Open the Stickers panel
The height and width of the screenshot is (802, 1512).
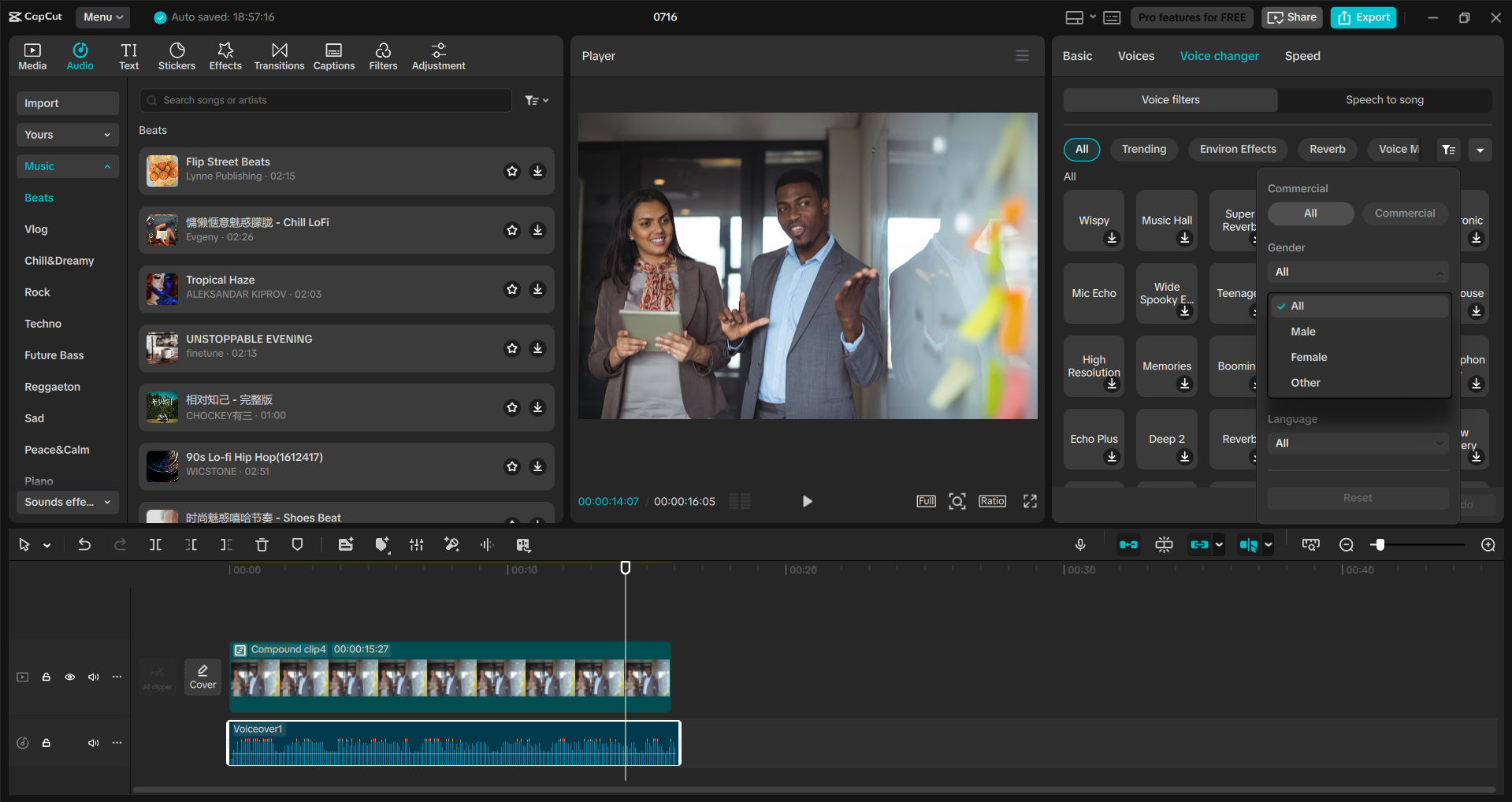pyautogui.click(x=176, y=55)
